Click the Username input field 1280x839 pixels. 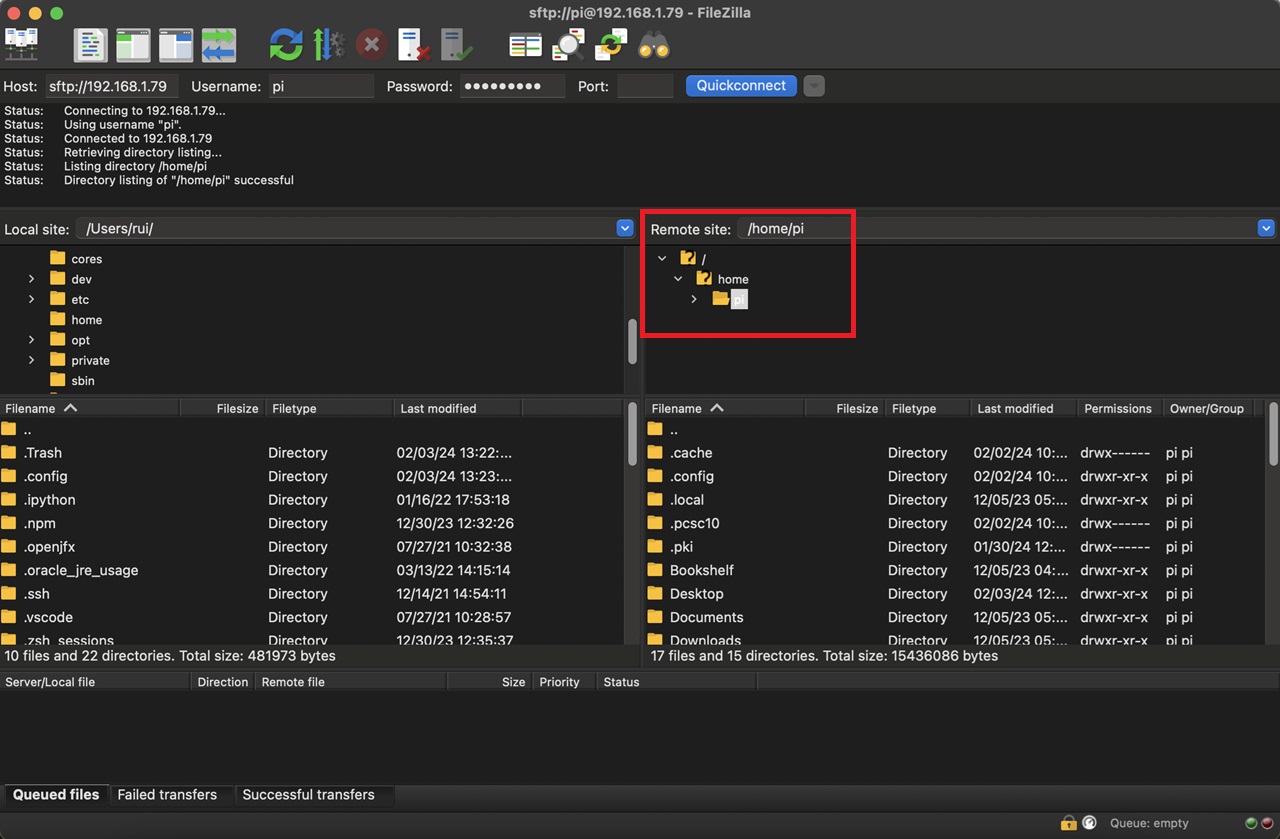tap(320, 86)
